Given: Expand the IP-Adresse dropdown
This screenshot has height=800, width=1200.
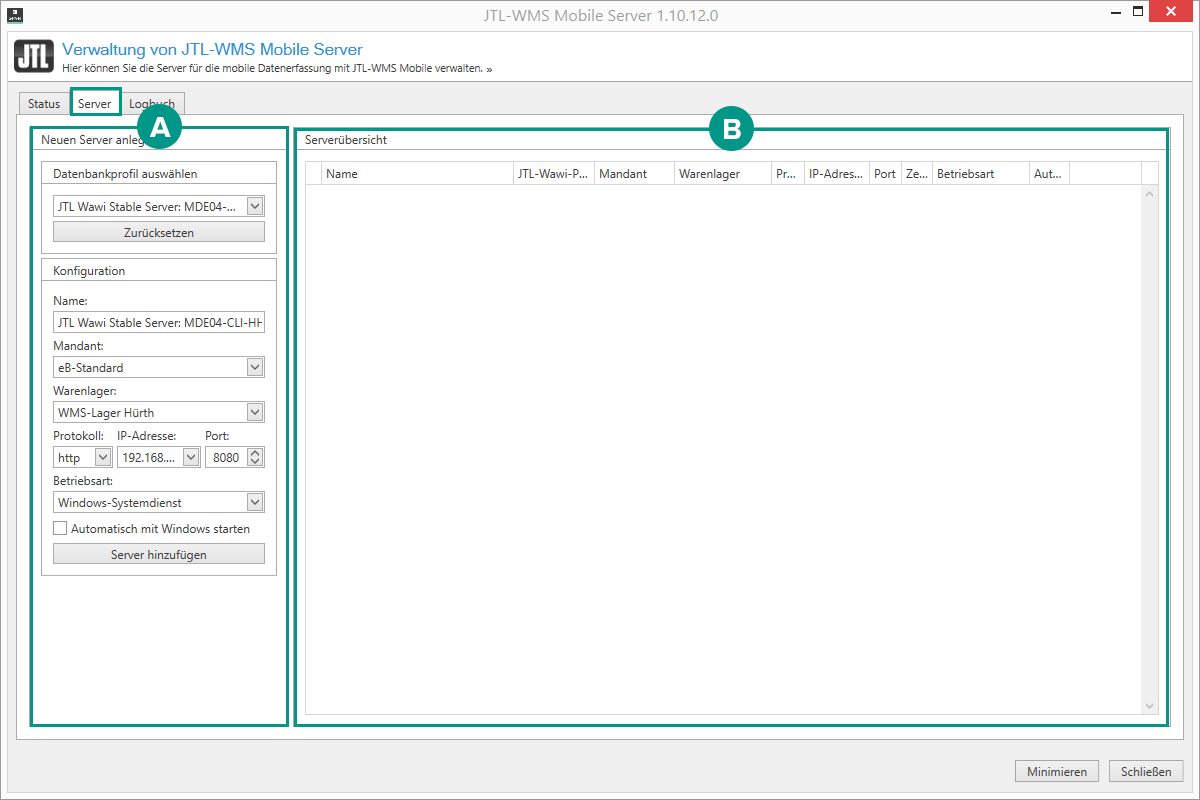Looking at the screenshot, I should coord(190,457).
